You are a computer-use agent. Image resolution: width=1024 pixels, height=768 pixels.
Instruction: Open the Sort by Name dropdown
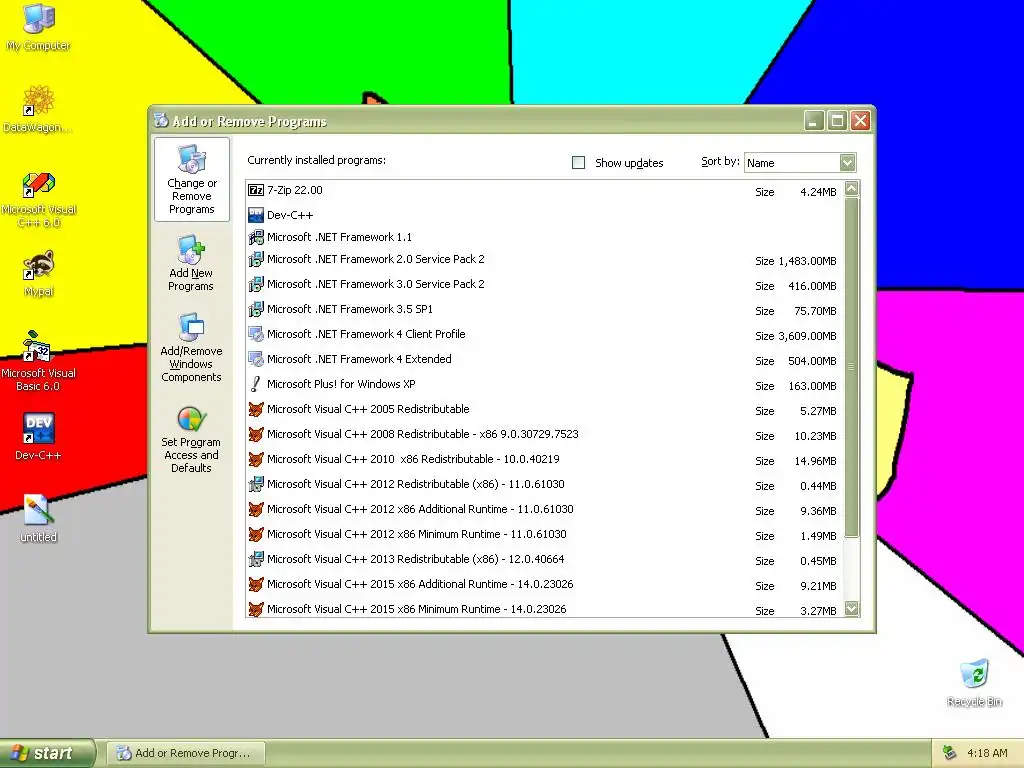(847, 163)
